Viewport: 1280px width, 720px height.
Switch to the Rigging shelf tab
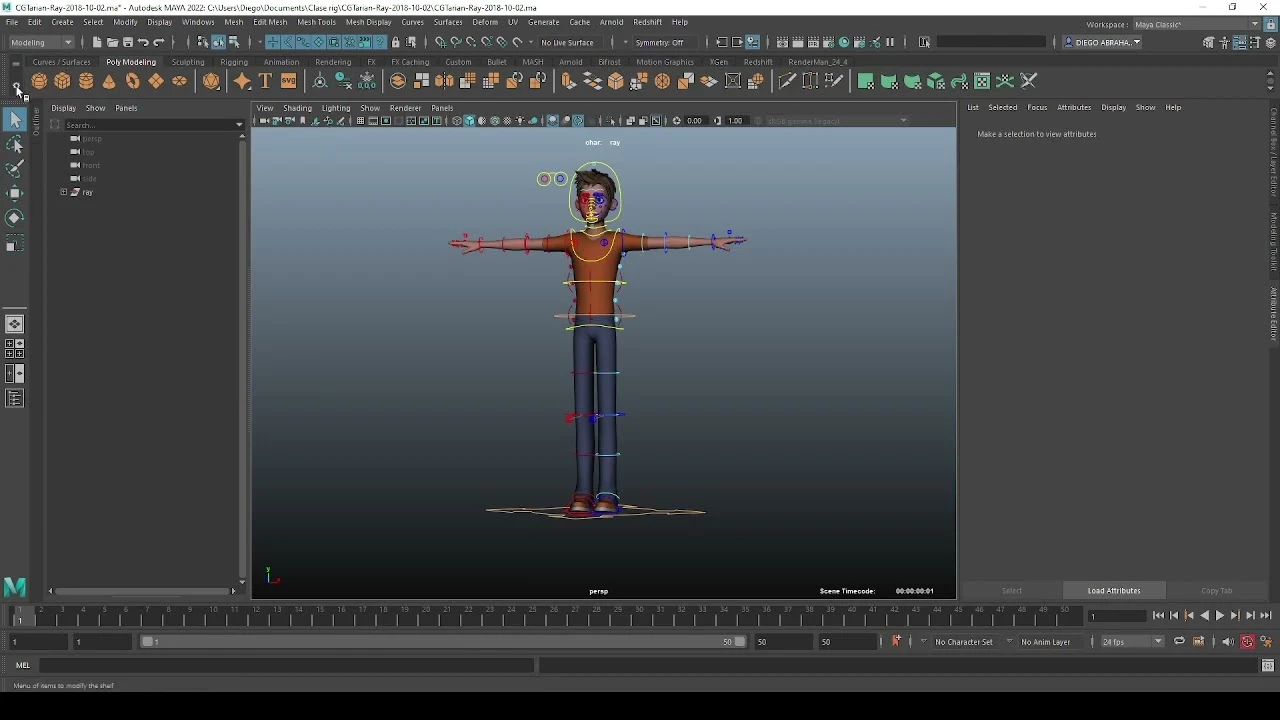234,62
